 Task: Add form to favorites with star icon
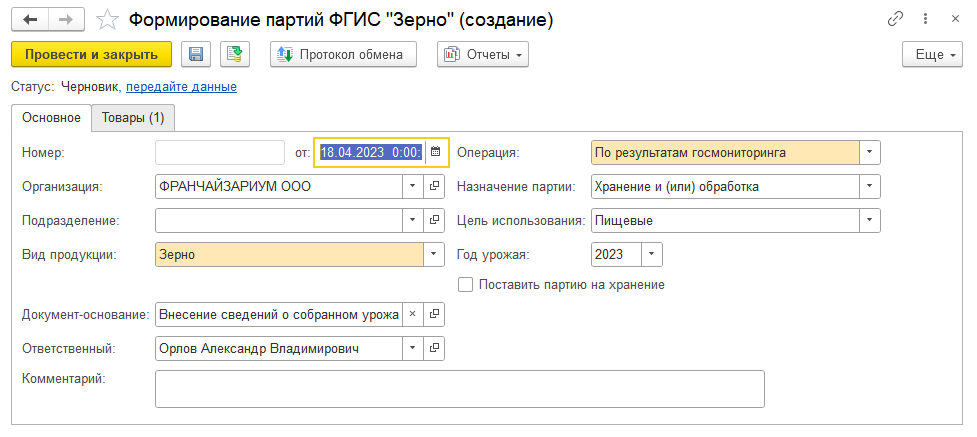coord(107,20)
